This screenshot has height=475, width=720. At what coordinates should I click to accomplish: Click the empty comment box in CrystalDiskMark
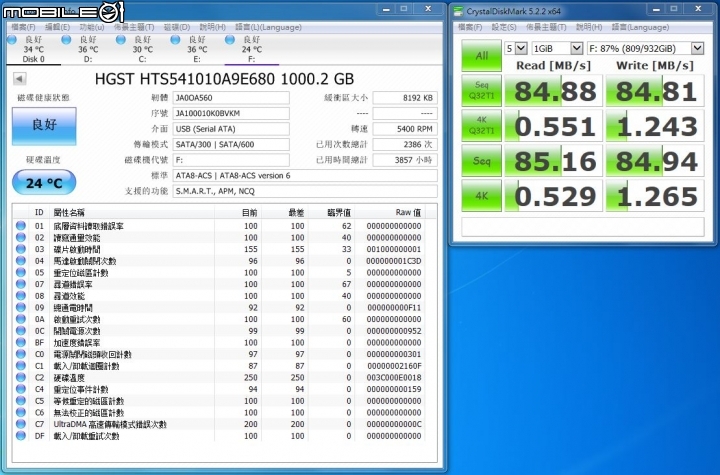click(583, 227)
